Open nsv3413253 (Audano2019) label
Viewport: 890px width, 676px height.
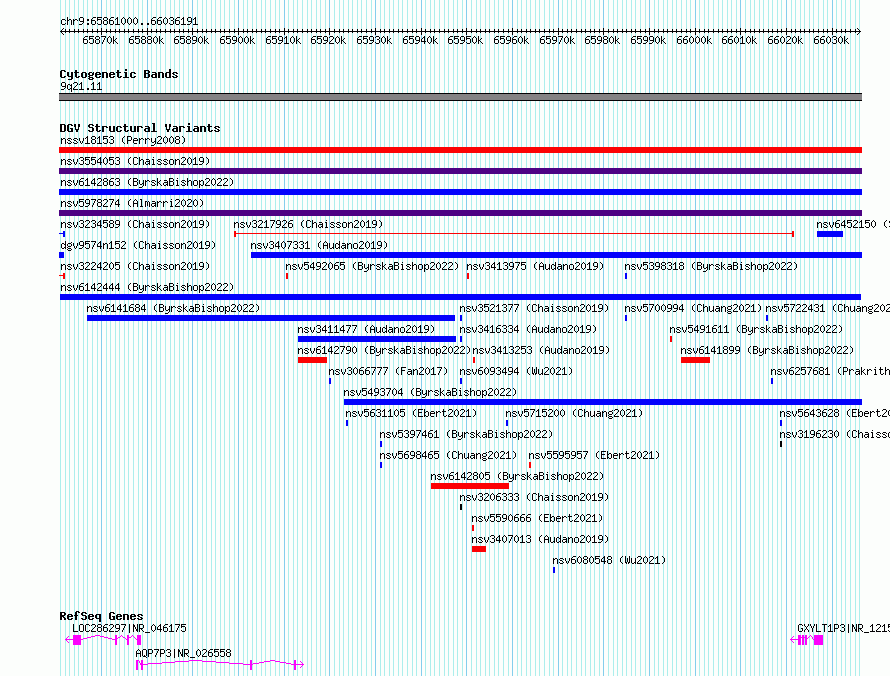tap(541, 350)
